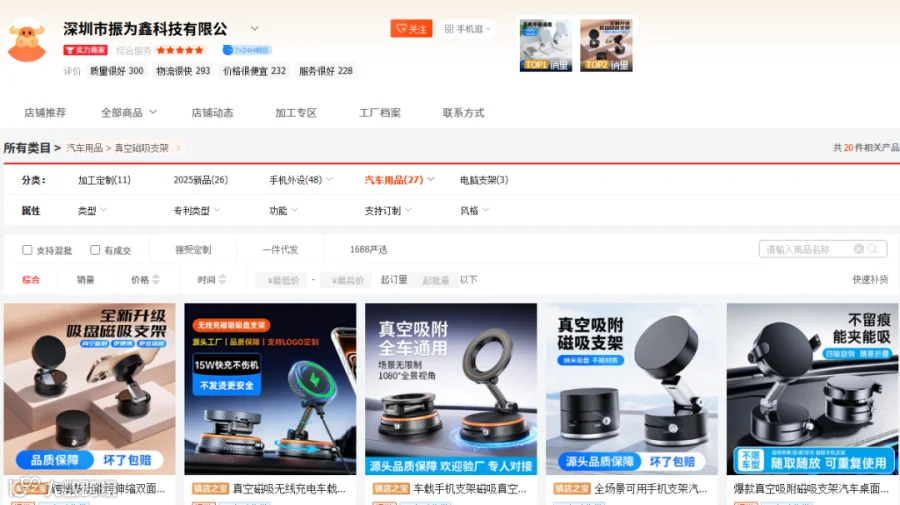Toggle the 支持混批 checkbox
This screenshot has width=900, height=505.
[27, 250]
